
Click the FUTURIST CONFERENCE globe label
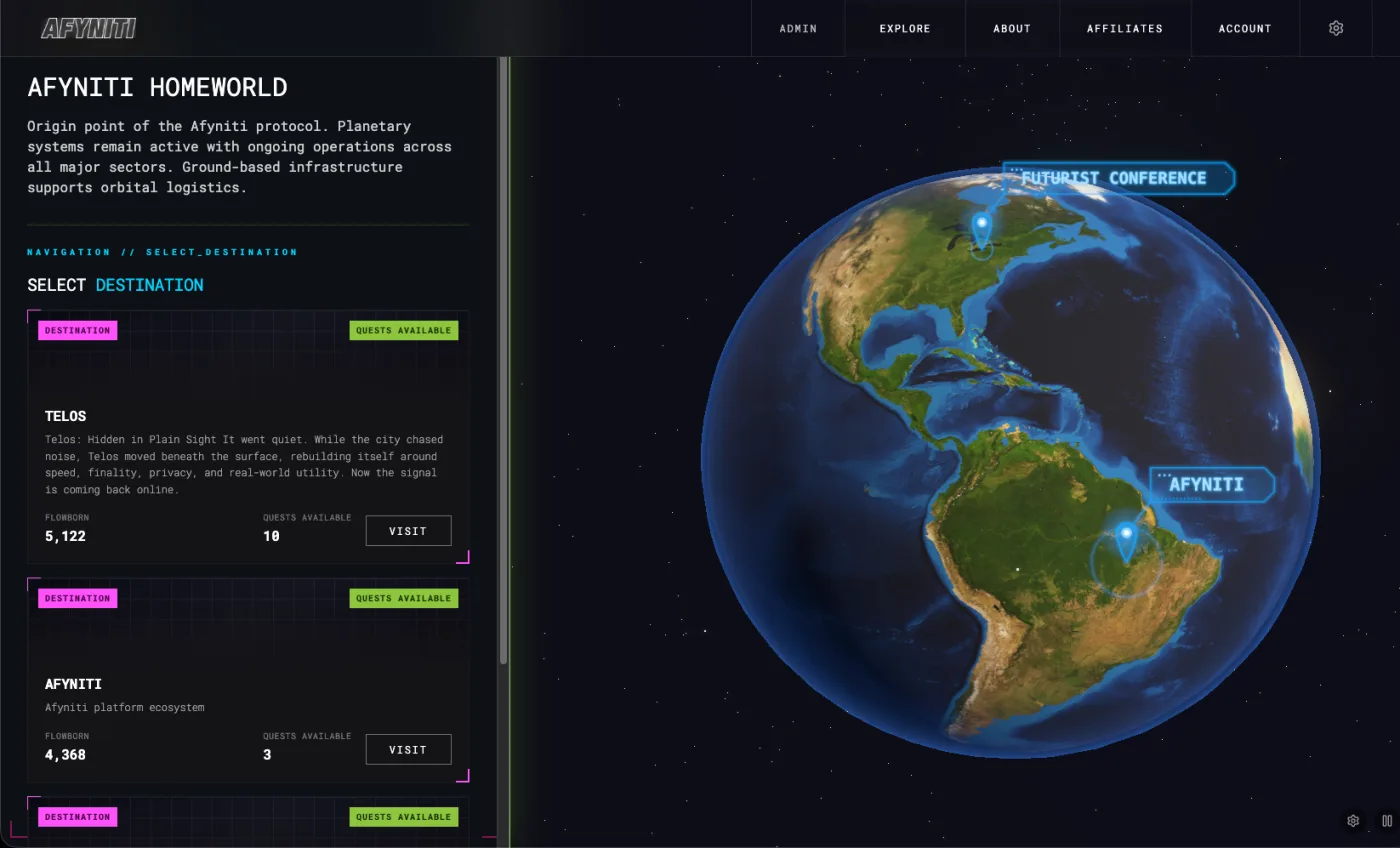[1119, 178]
